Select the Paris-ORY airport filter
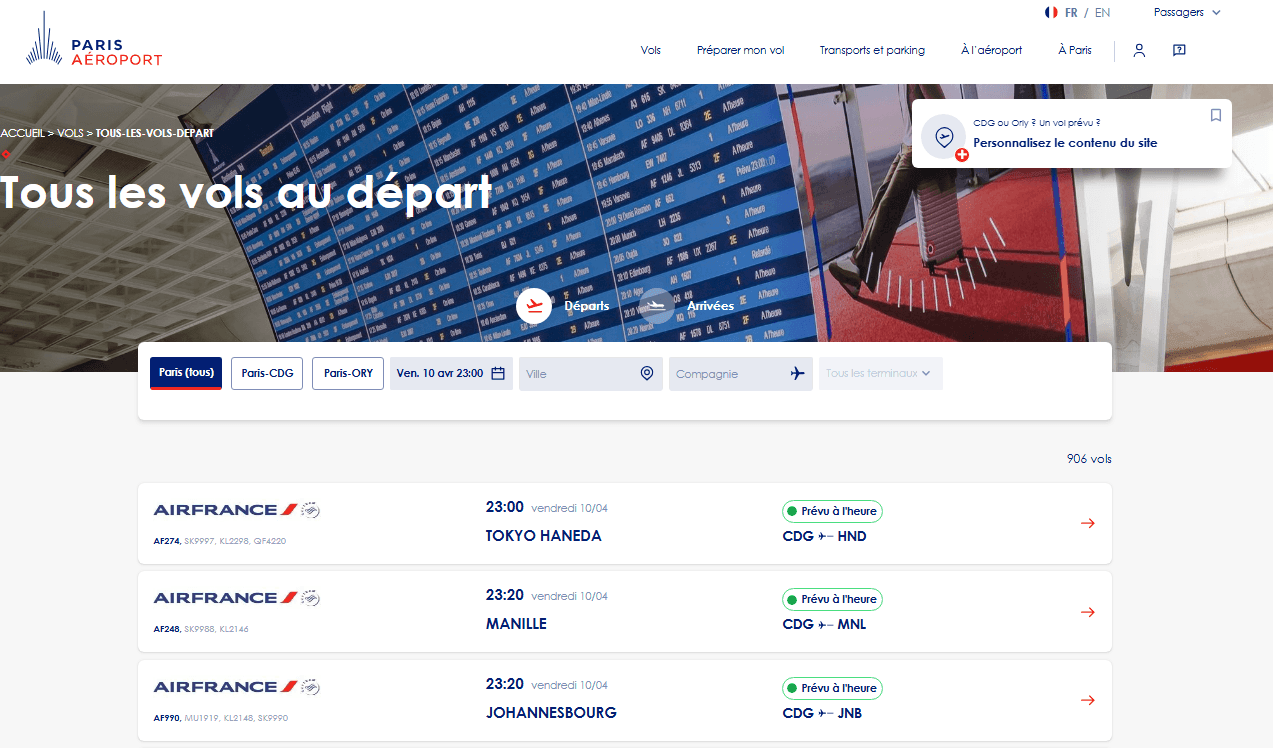Screen dimensions: 1273x748 (348, 373)
